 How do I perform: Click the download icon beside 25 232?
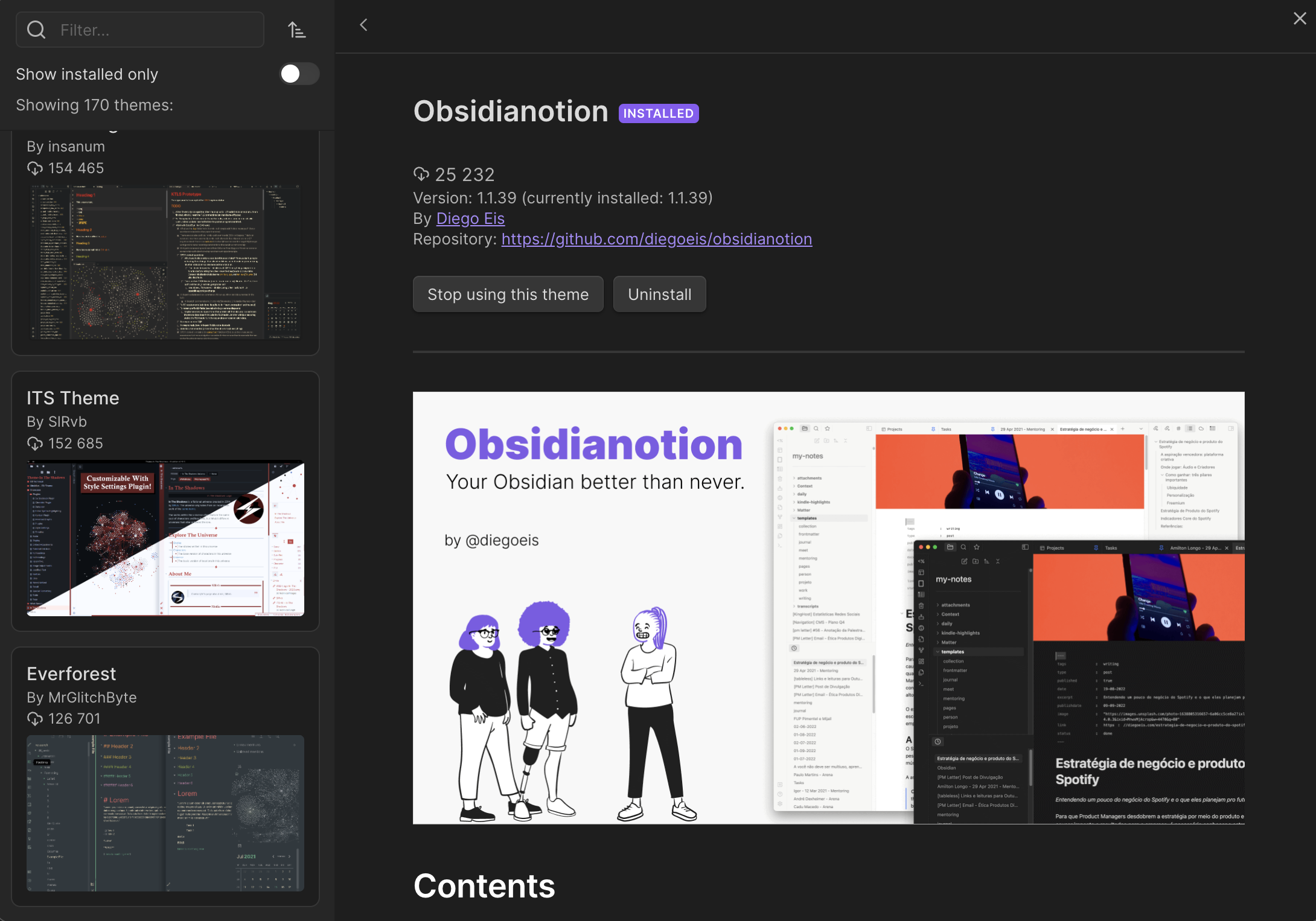tap(421, 174)
